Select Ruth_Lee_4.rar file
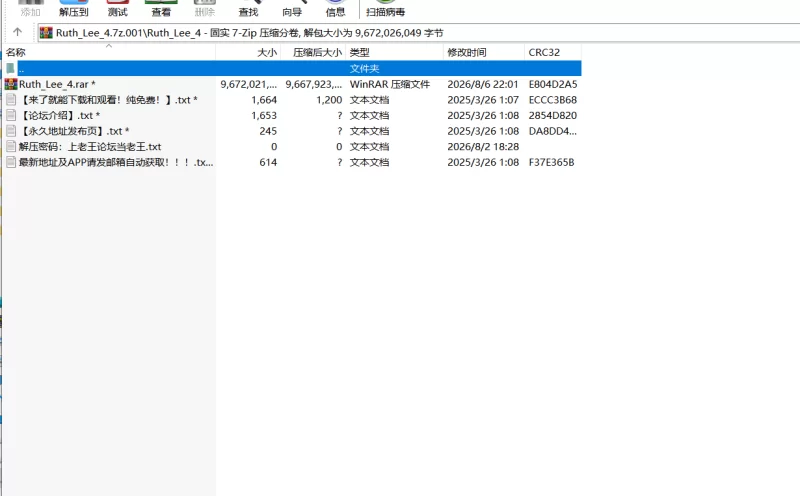 click(x=57, y=84)
